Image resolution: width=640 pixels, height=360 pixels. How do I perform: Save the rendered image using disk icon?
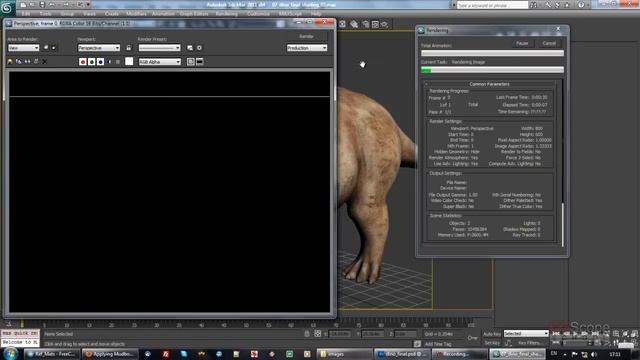click(10, 62)
